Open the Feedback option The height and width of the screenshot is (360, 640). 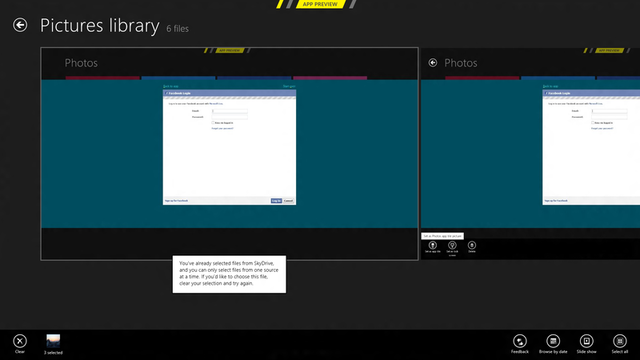click(520, 344)
